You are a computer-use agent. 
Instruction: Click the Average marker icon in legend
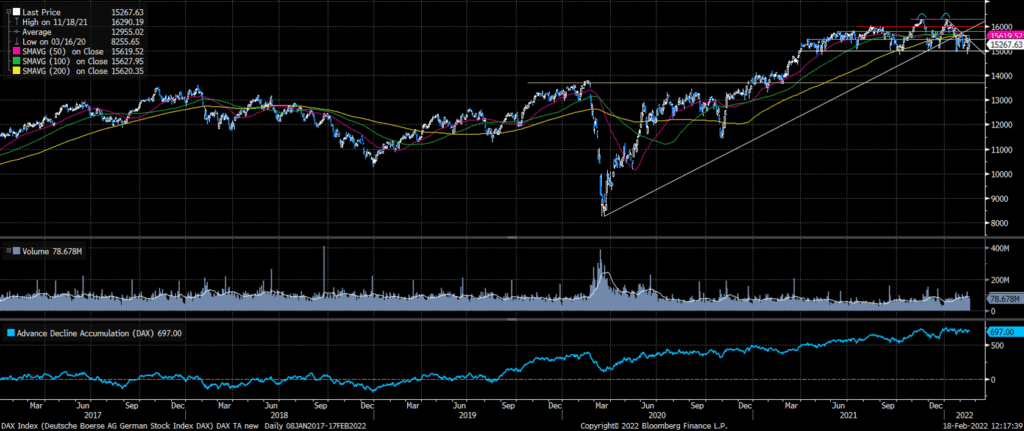pos(16,30)
